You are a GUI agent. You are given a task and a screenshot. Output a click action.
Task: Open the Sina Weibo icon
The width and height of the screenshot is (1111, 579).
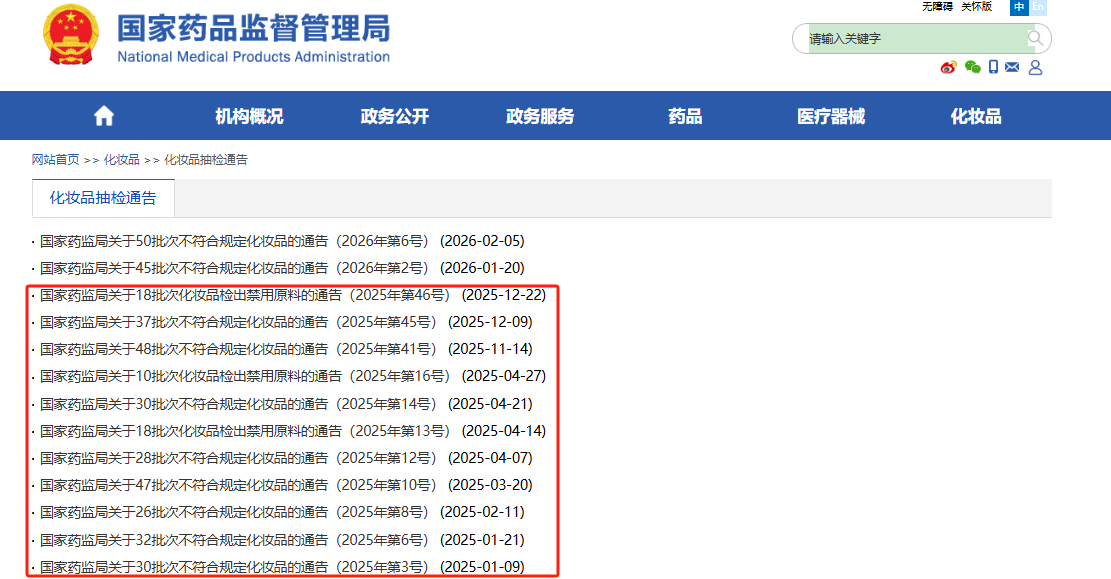point(949,67)
